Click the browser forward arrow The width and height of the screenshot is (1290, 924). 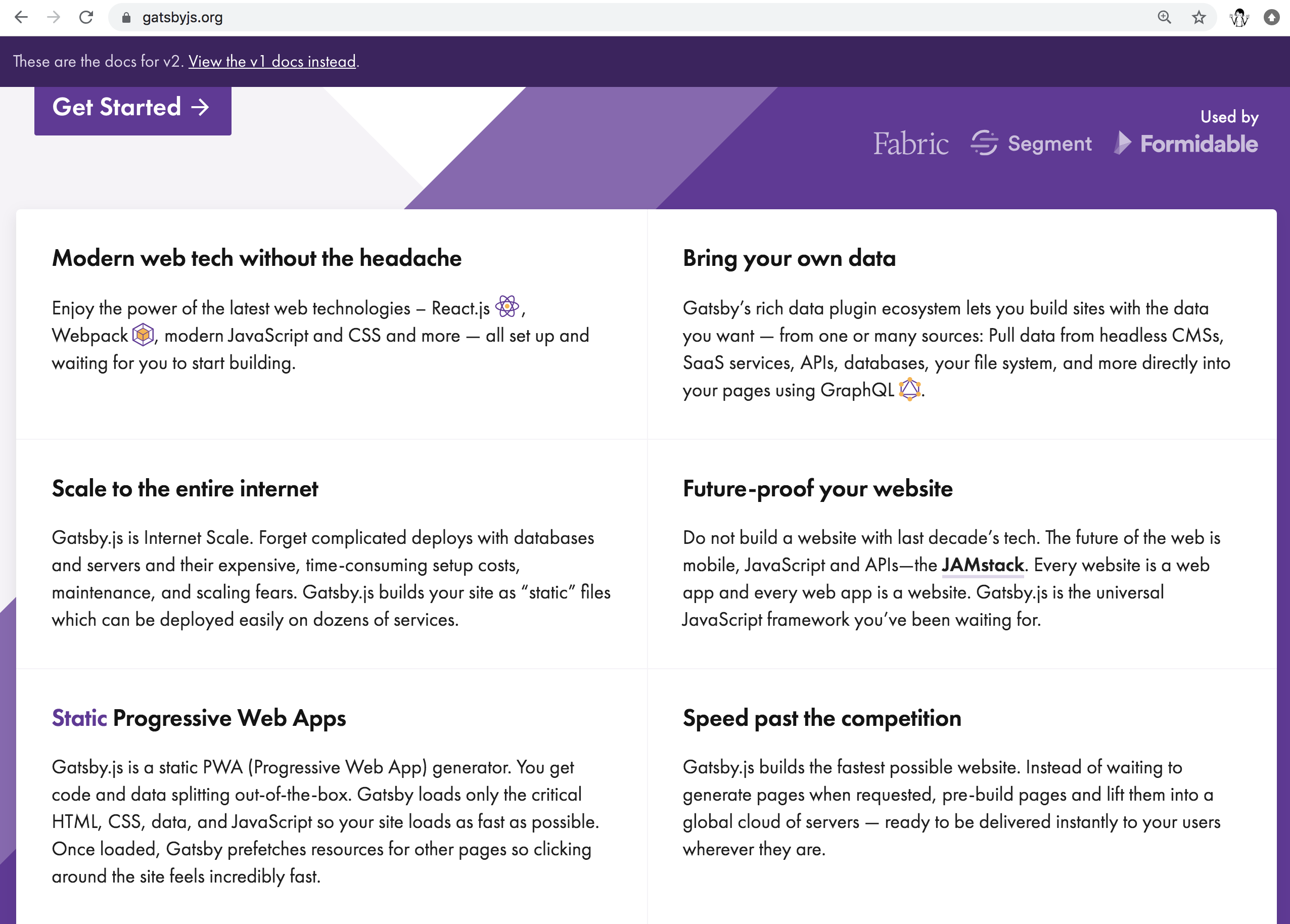54,17
